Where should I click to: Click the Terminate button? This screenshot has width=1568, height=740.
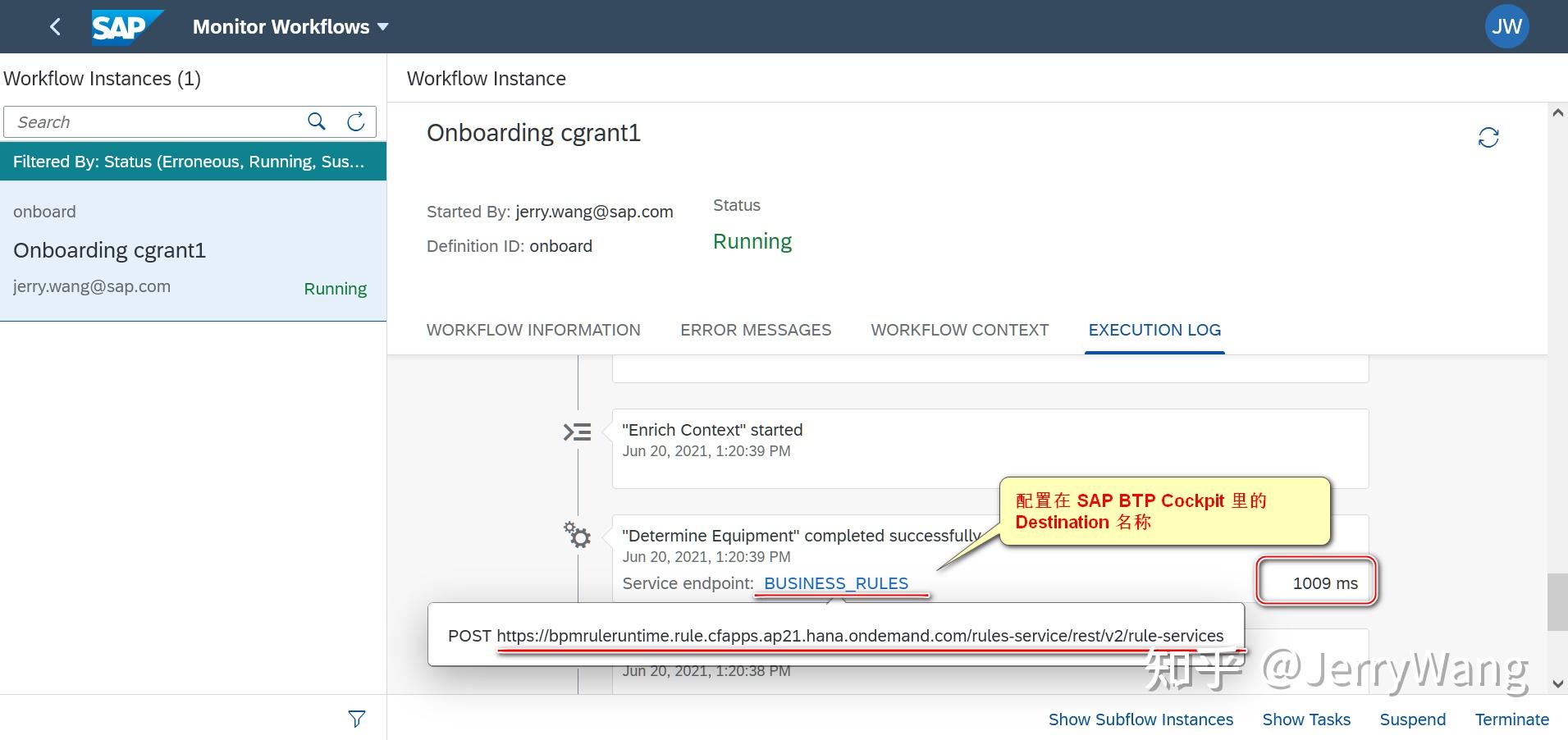tap(1512, 719)
